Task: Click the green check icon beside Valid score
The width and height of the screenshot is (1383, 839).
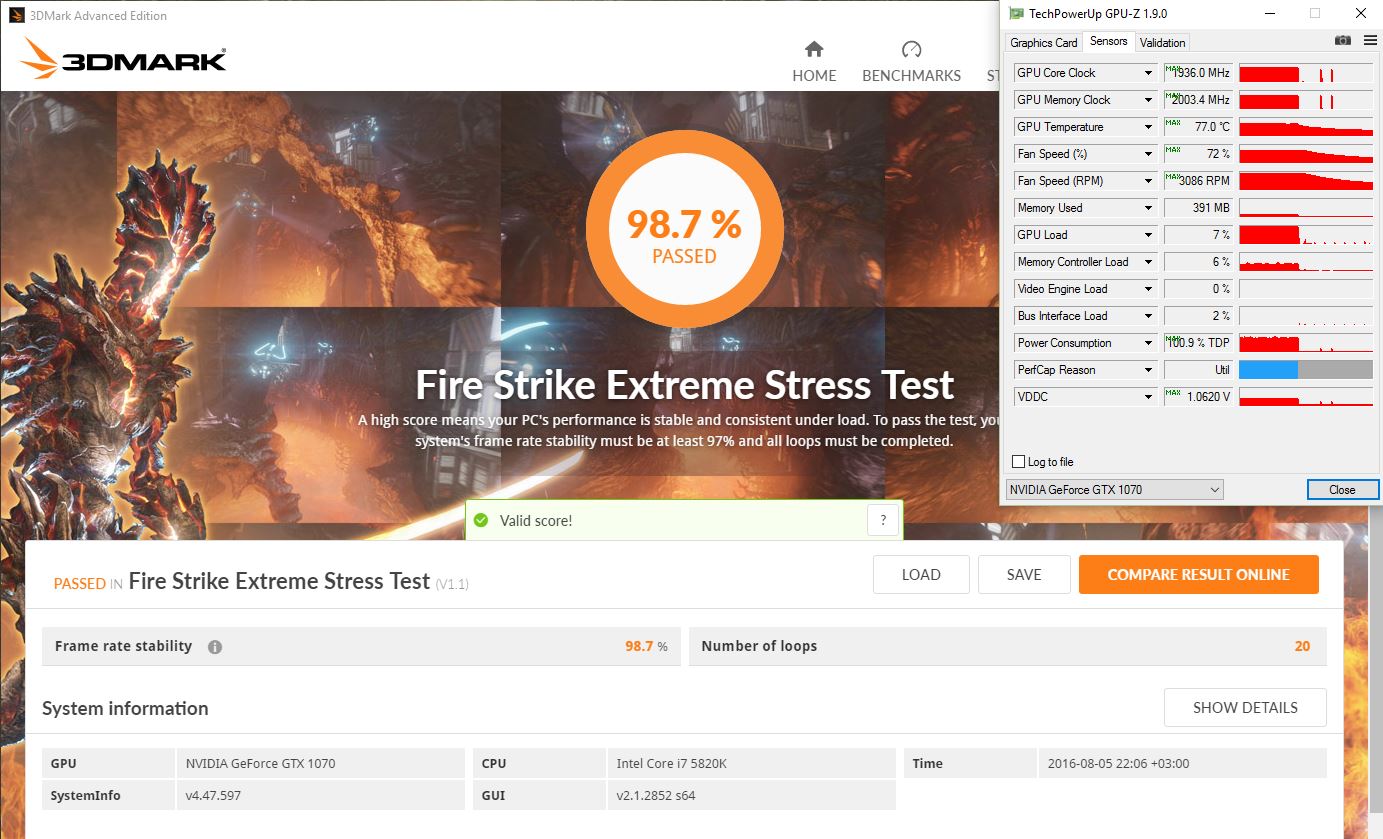Action: click(481, 521)
